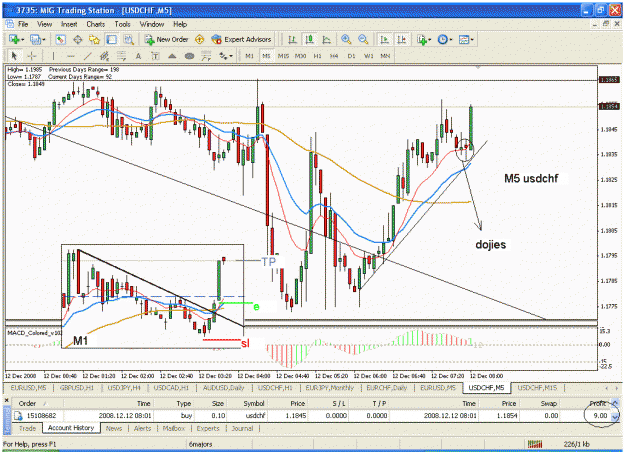The image size is (625, 452).
Task: Open the News terminal tab
Action: pyautogui.click(x=114, y=428)
